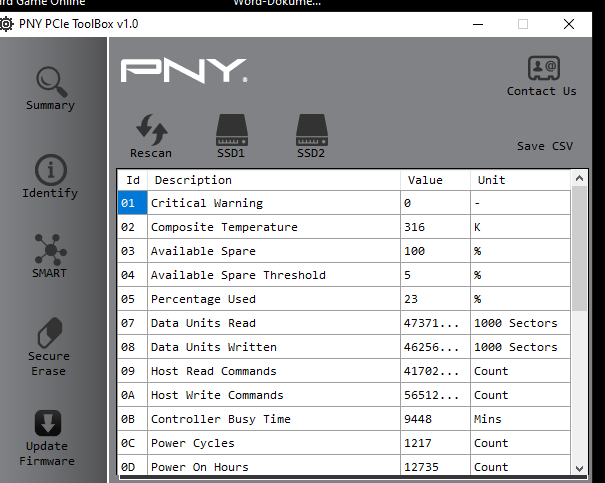Image resolution: width=605 pixels, height=483 pixels.
Task: Select the SSD1 drive icon
Action: [x=232, y=130]
